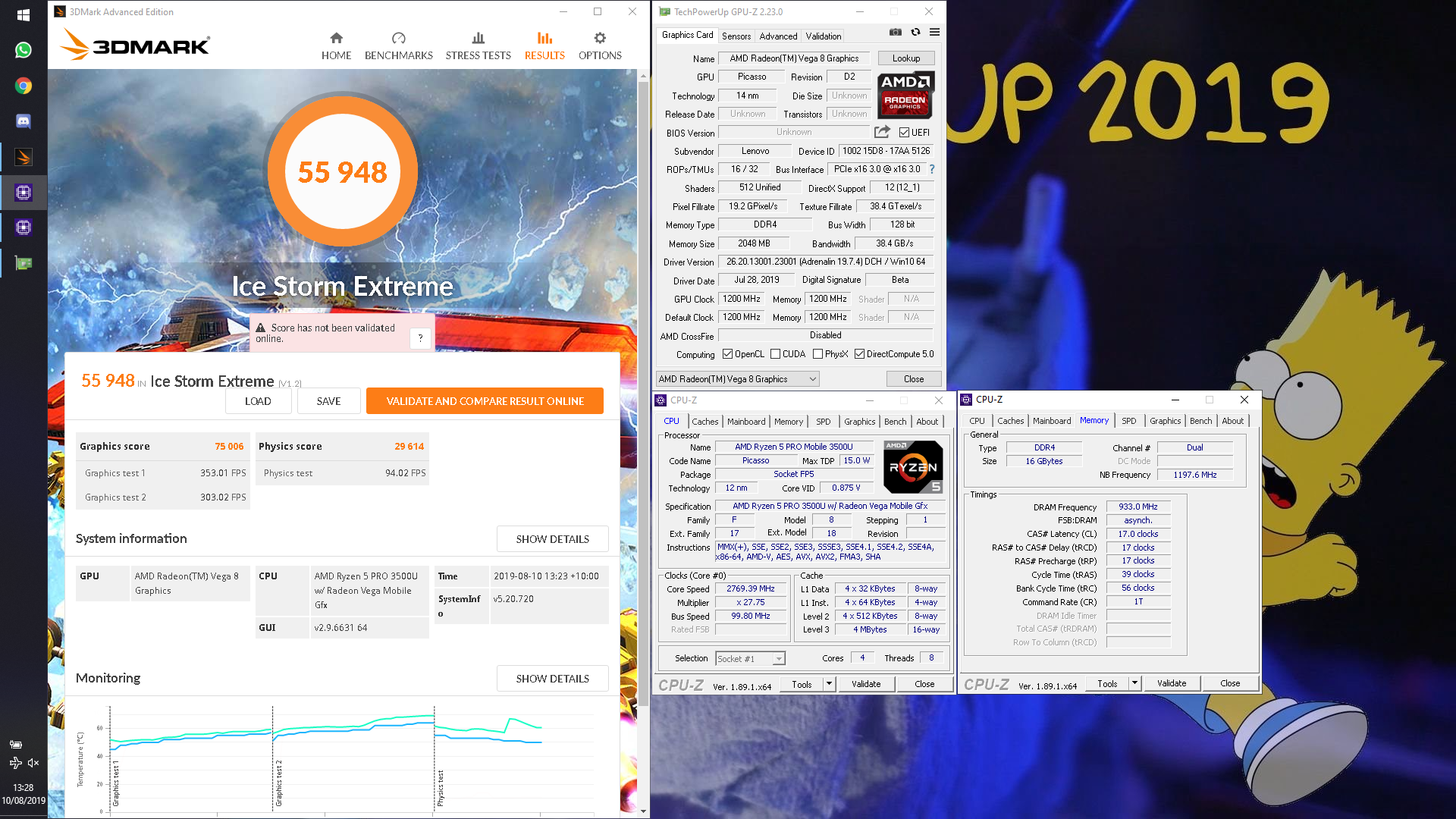The width and height of the screenshot is (1456, 819).
Task: Open the Socket #1 selection dropdown
Action: (750, 659)
